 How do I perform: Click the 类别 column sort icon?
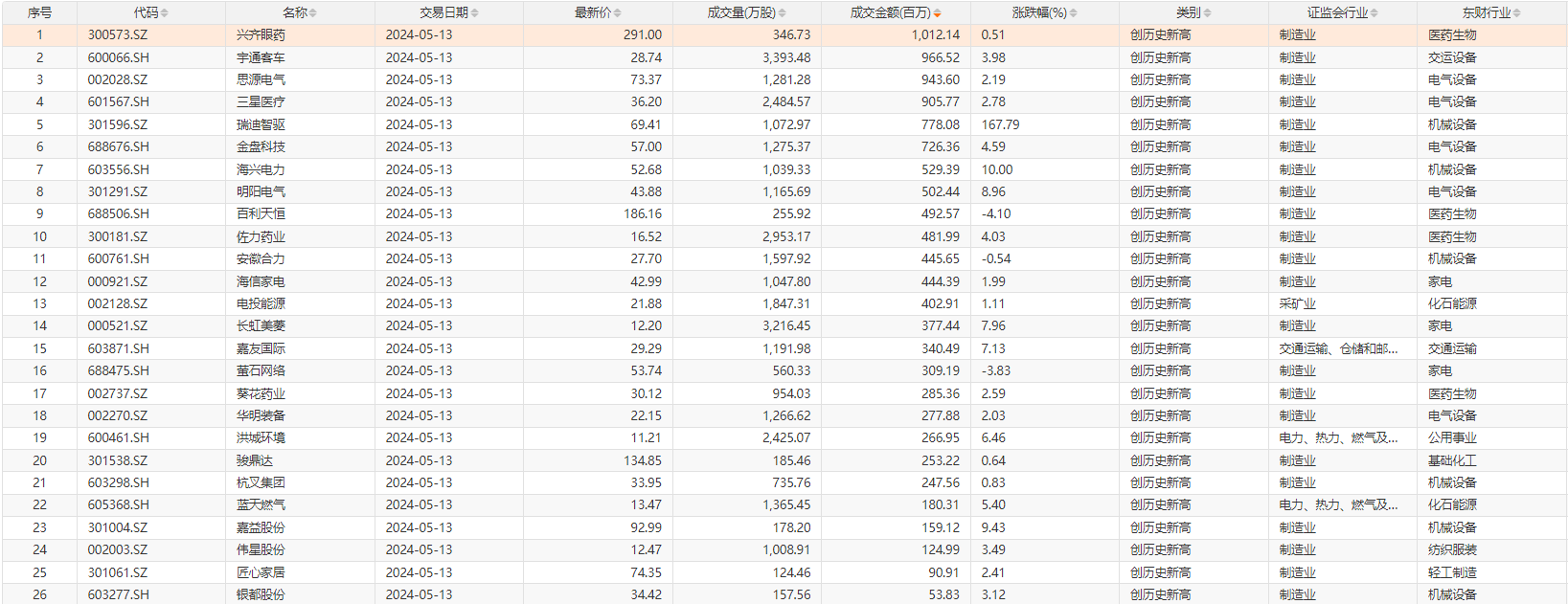(x=1207, y=13)
